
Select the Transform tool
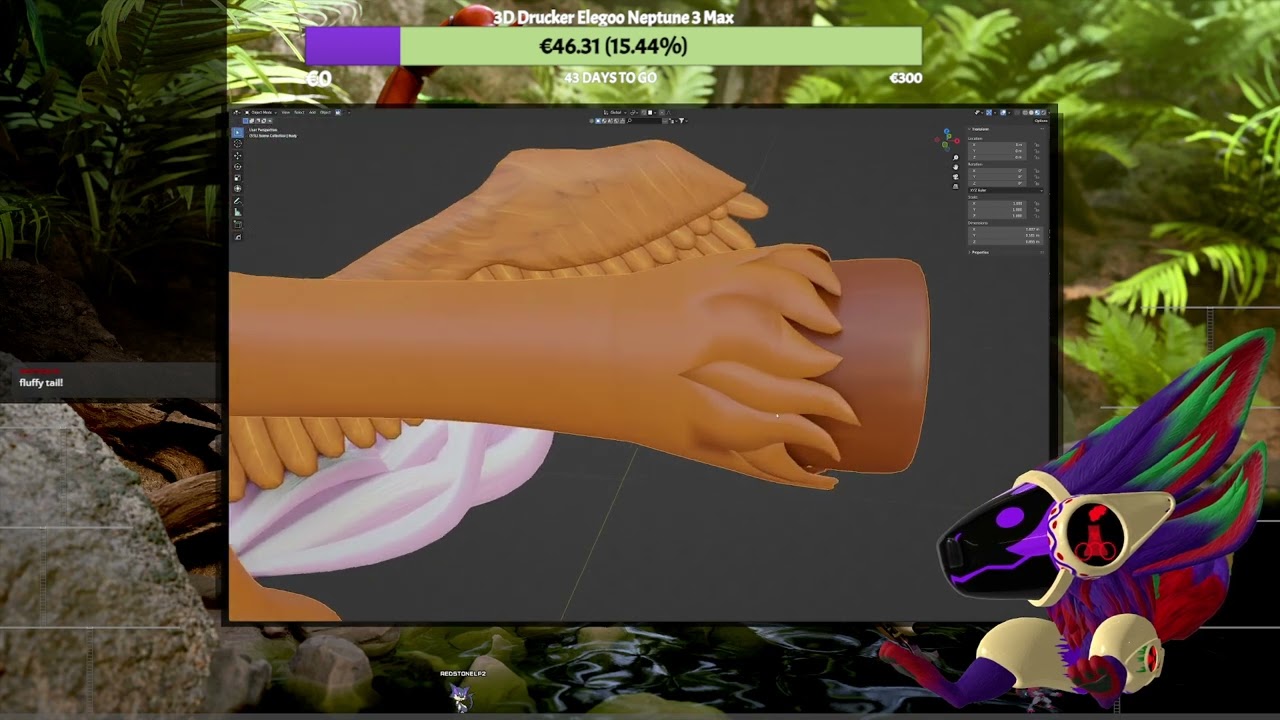pyautogui.click(x=237, y=189)
